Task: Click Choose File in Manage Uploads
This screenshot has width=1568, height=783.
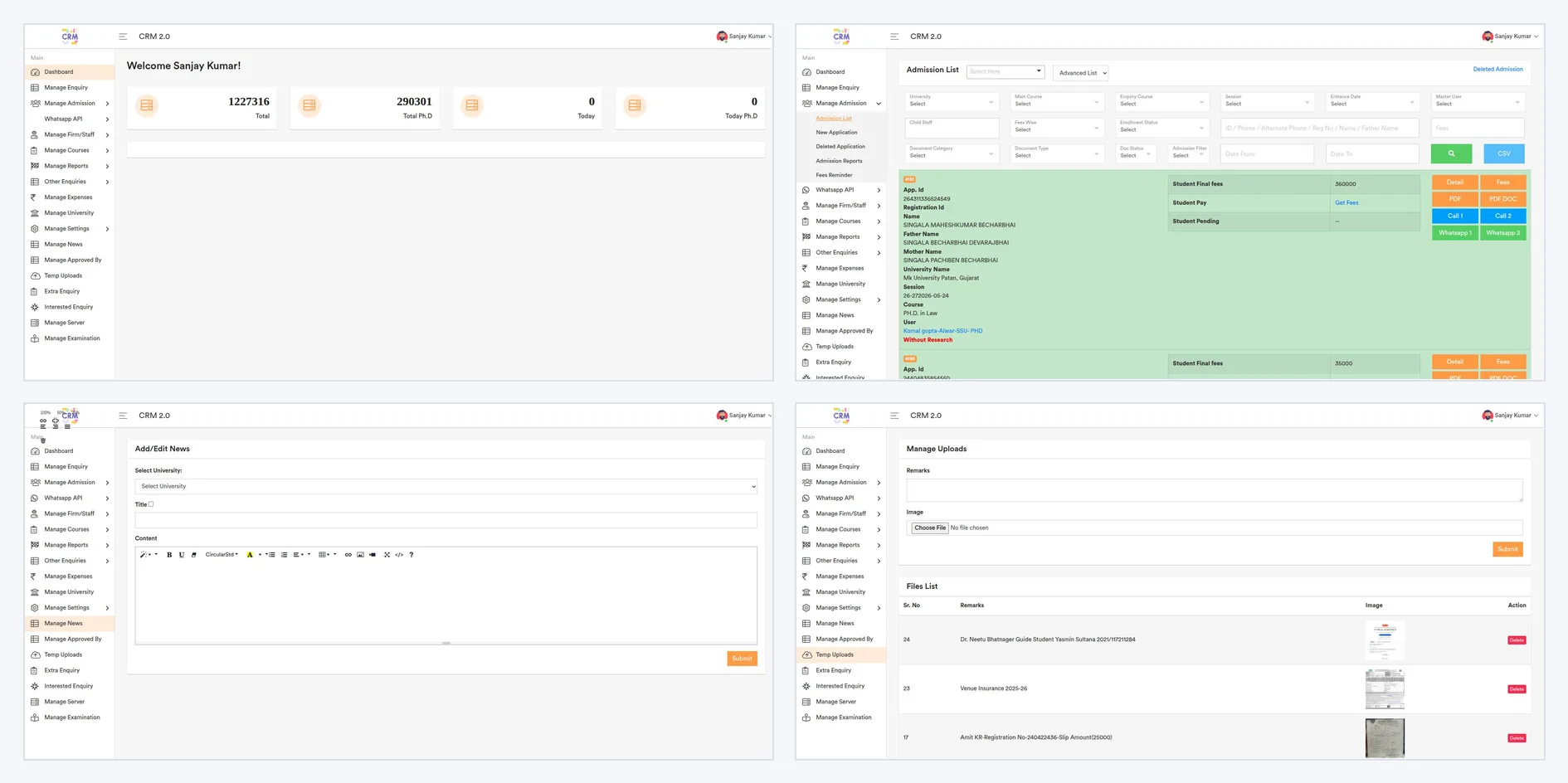Action: pyautogui.click(x=930, y=528)
